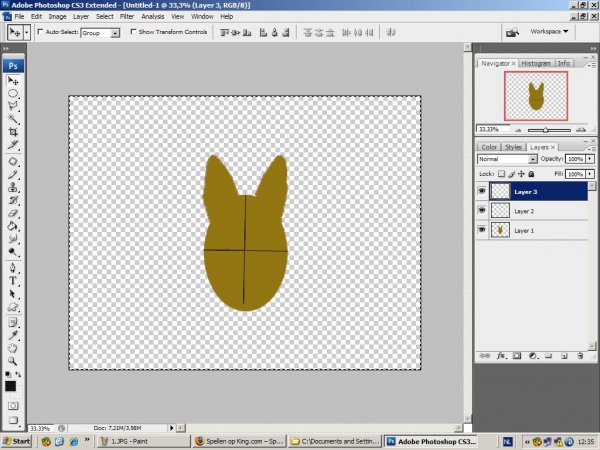Select the Polygonal Lasso tool
Viewport: 600px width, 450px height.
[x=13, y=106]
